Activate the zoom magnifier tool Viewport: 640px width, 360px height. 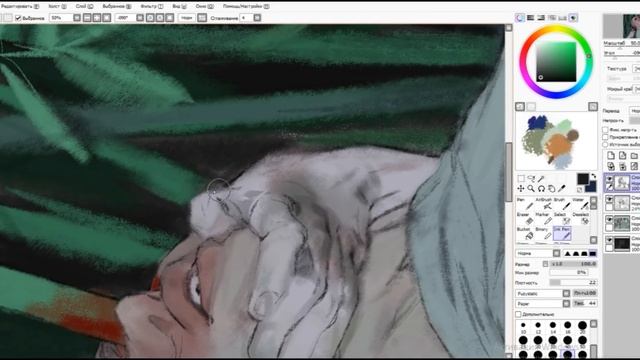pos(531,189)
